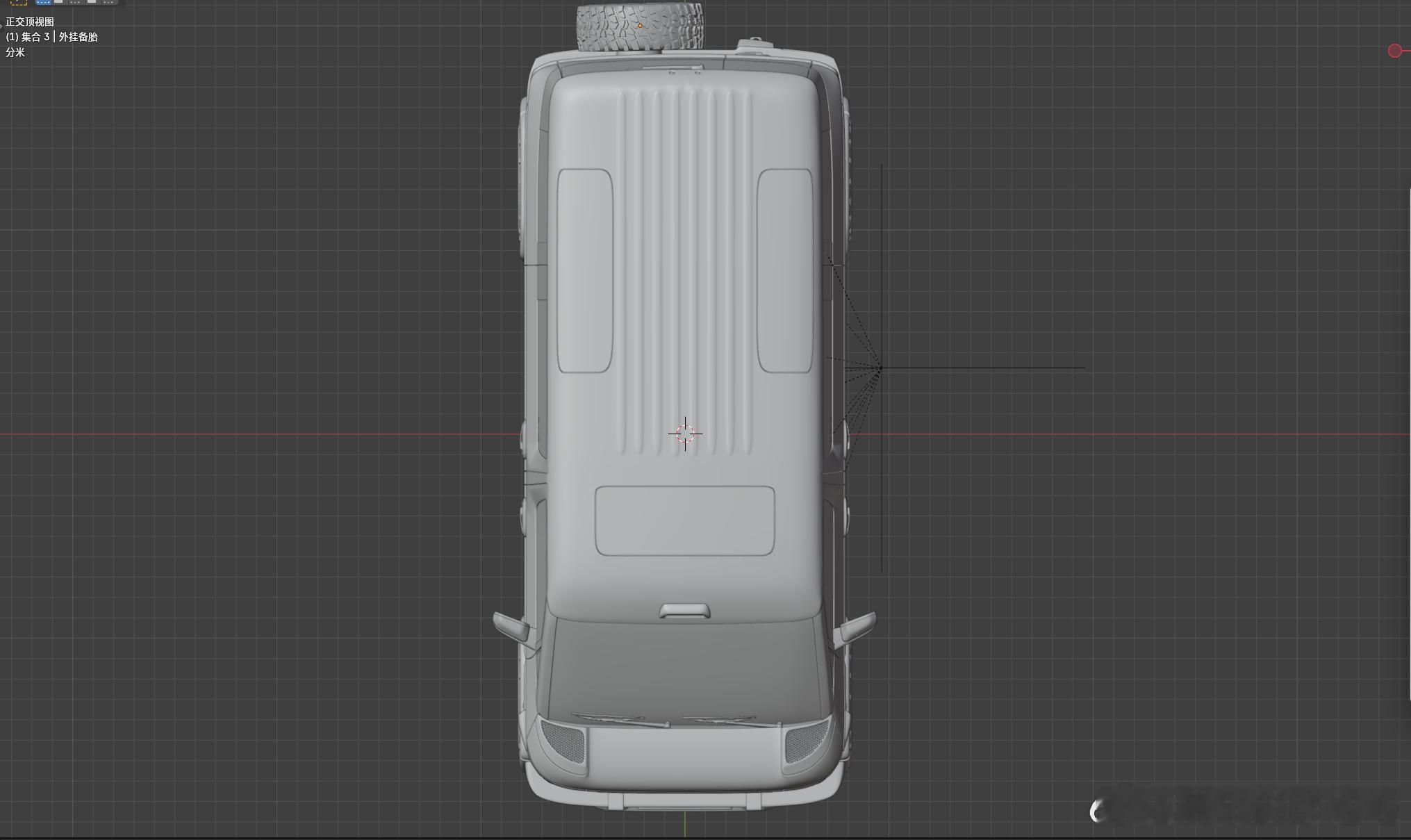Viewport: 1411px width, 840px height.
Task: Click the 集合 3 | 外挂备胎 overlay text
Action: (x=52, y=37)
